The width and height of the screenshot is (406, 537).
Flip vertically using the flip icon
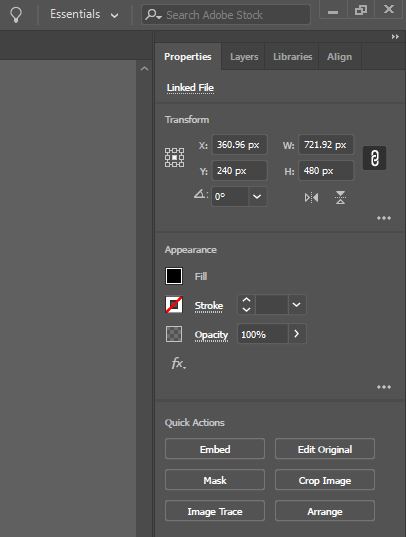point(340,198)
